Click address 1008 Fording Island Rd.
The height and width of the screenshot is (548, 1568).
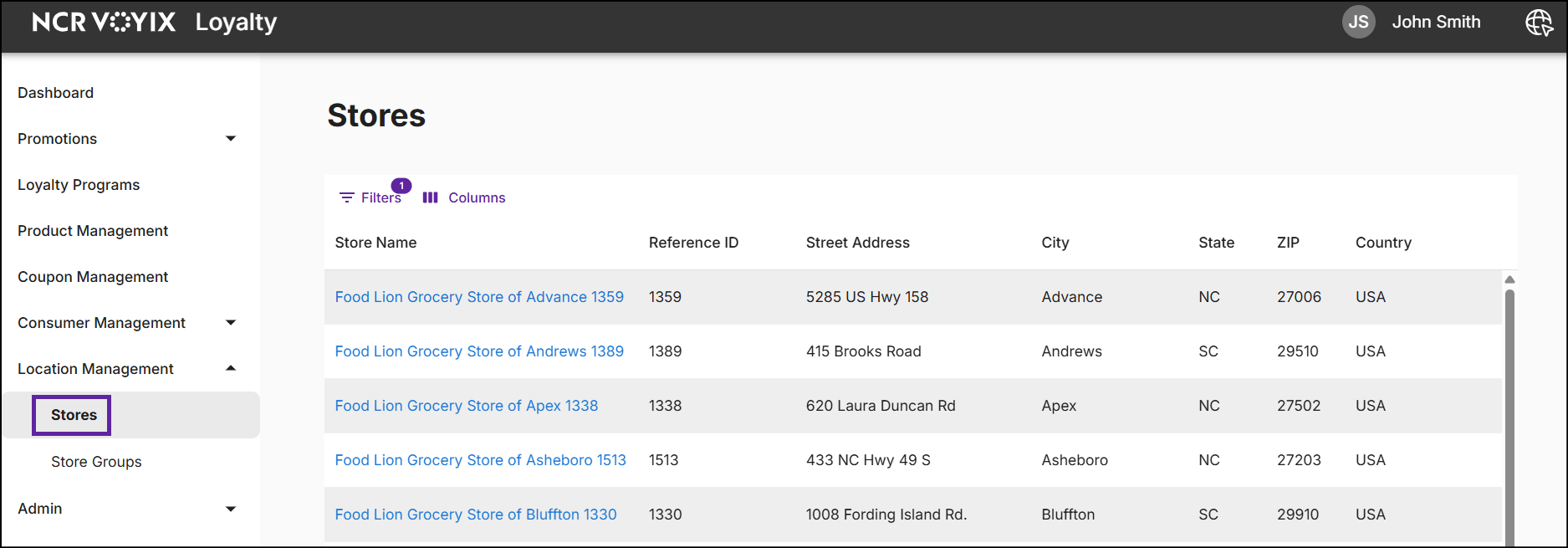886,515
